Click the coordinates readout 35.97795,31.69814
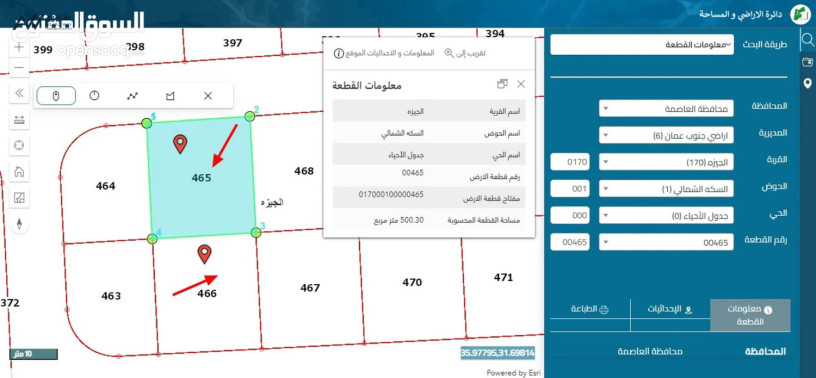816x378 pixels. tap(498, 354)
